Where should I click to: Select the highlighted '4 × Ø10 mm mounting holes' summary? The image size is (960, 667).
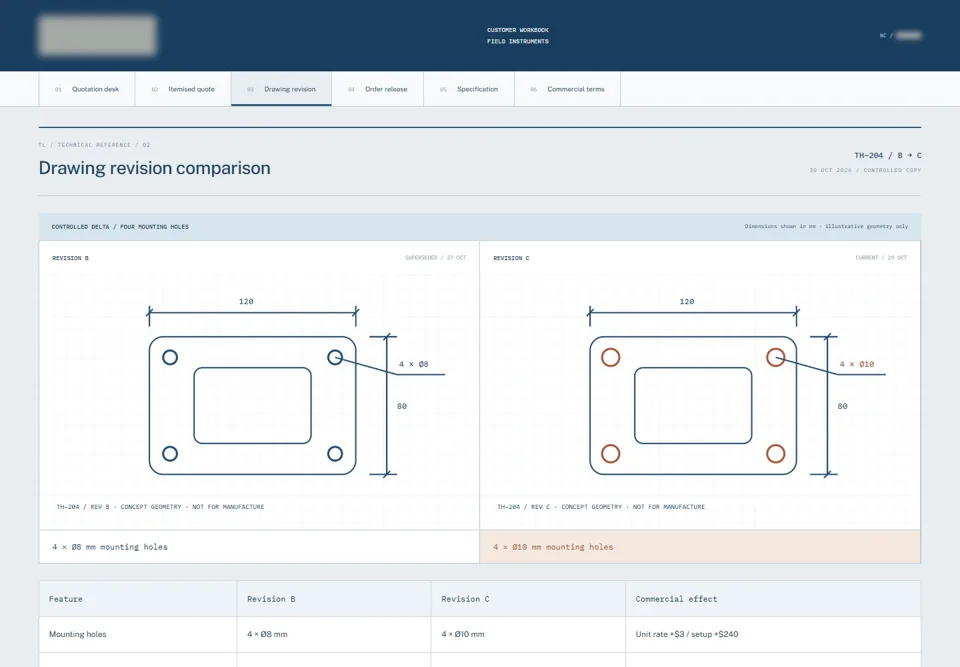(553, 547)
